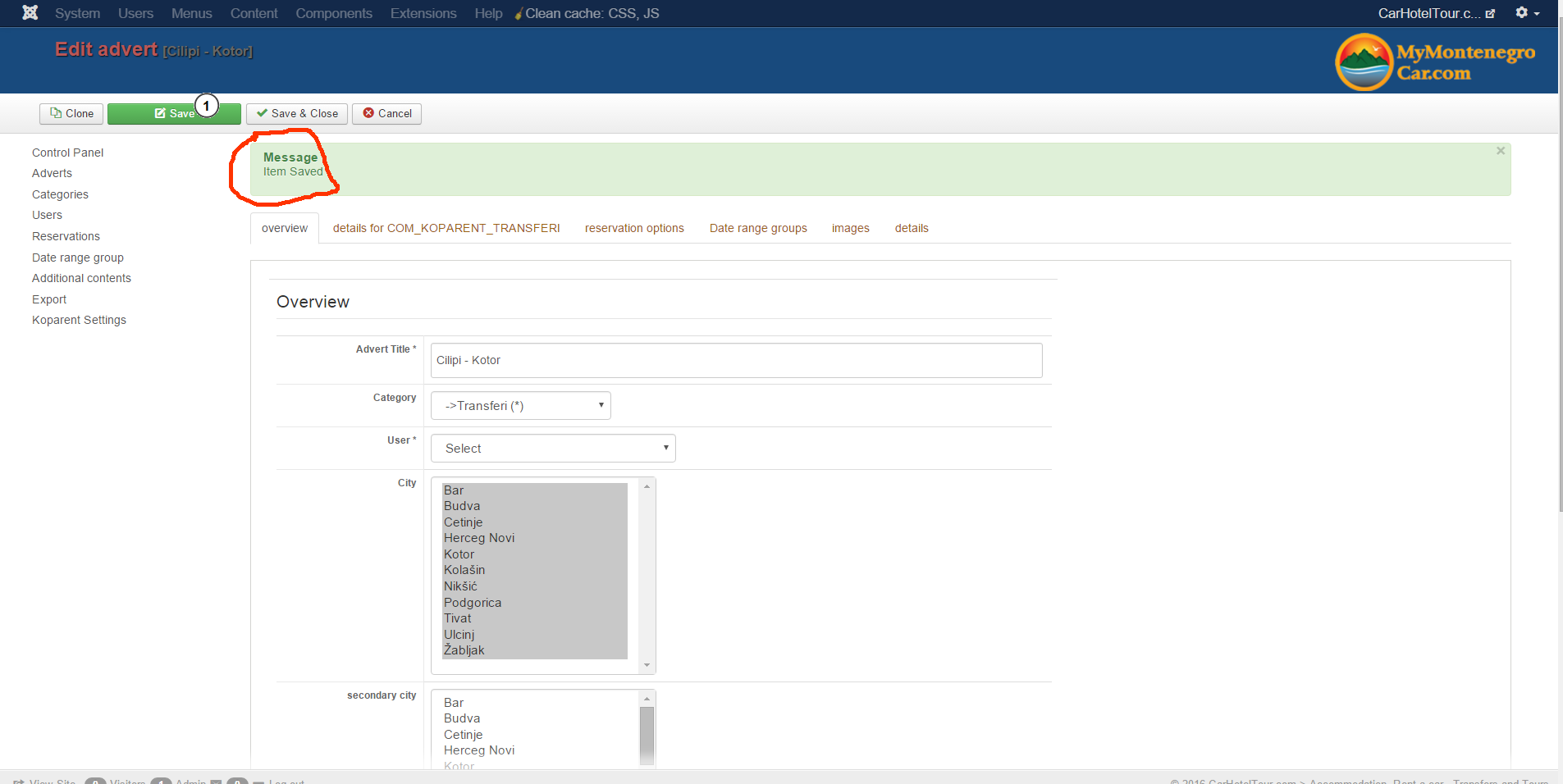Click the Clean cache broom icon
The height and width of the screenshot is (784, 1563).
pyautogui.click(x=519, y=14)
